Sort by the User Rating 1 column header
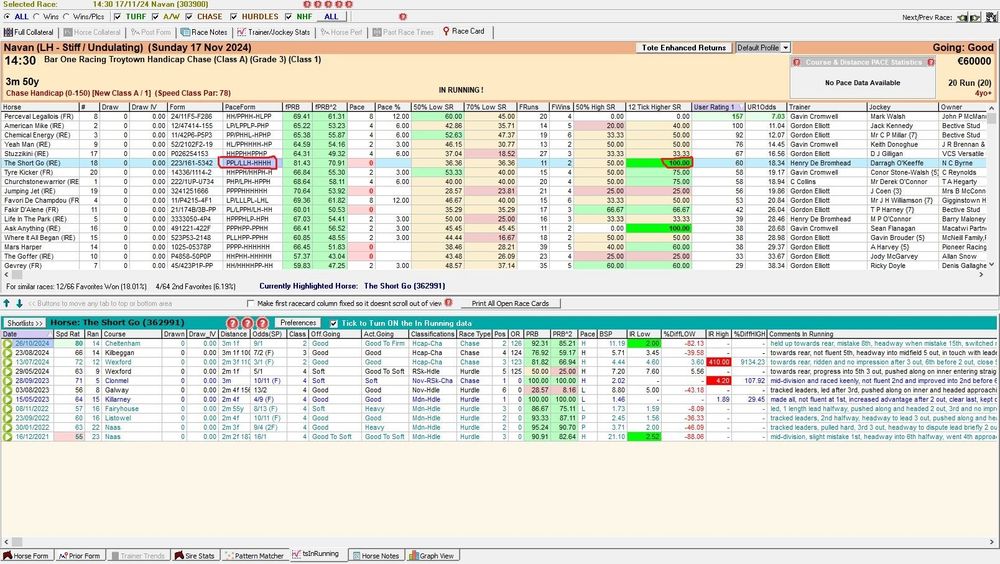 tap(717, 107)
